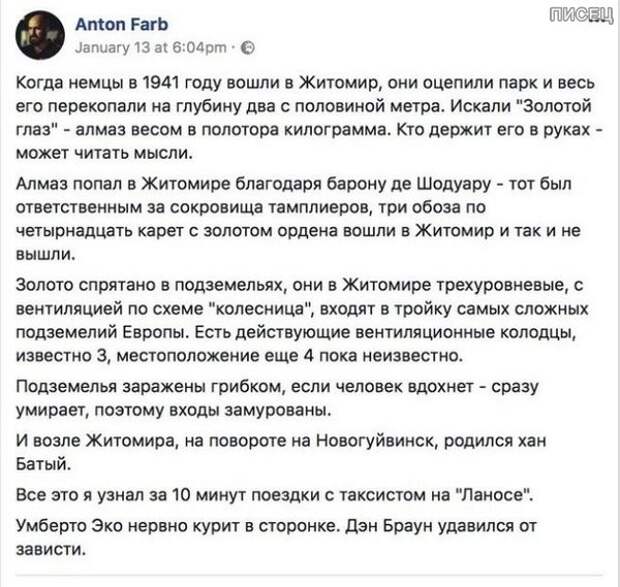Open Anton Farb's profile picture
Screen dimensions: 620x587
[x=40, y=35]
